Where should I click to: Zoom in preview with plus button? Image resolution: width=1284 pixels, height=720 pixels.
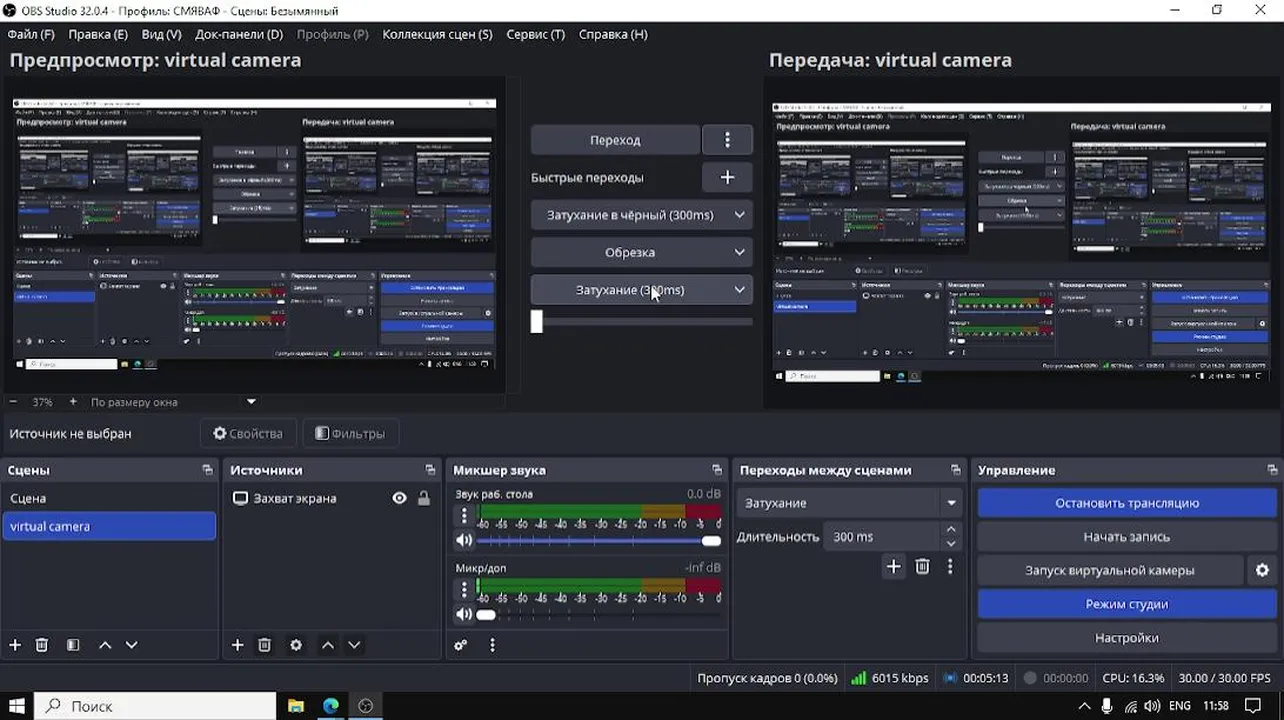[x=72, y=402]
